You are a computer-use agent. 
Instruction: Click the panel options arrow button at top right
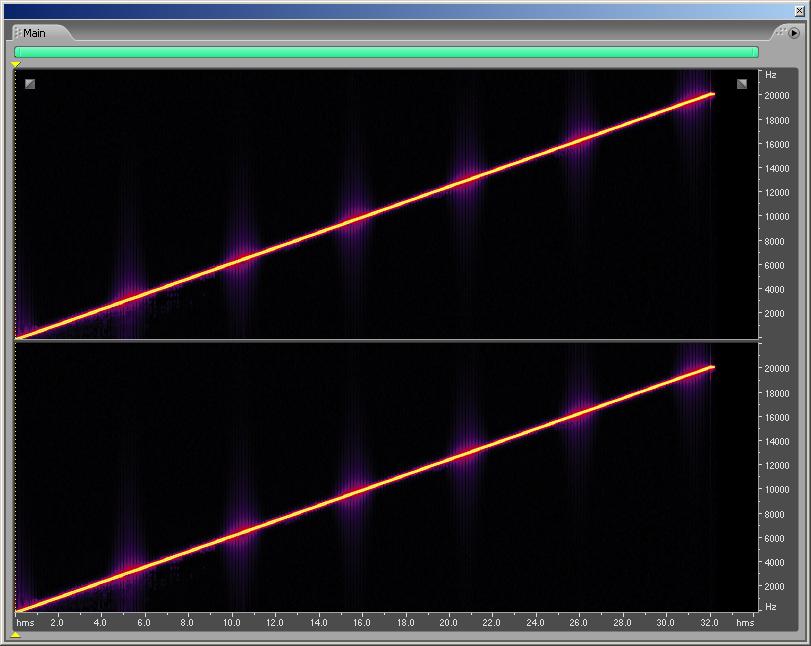pyautogui.click(x=793, y=33)
